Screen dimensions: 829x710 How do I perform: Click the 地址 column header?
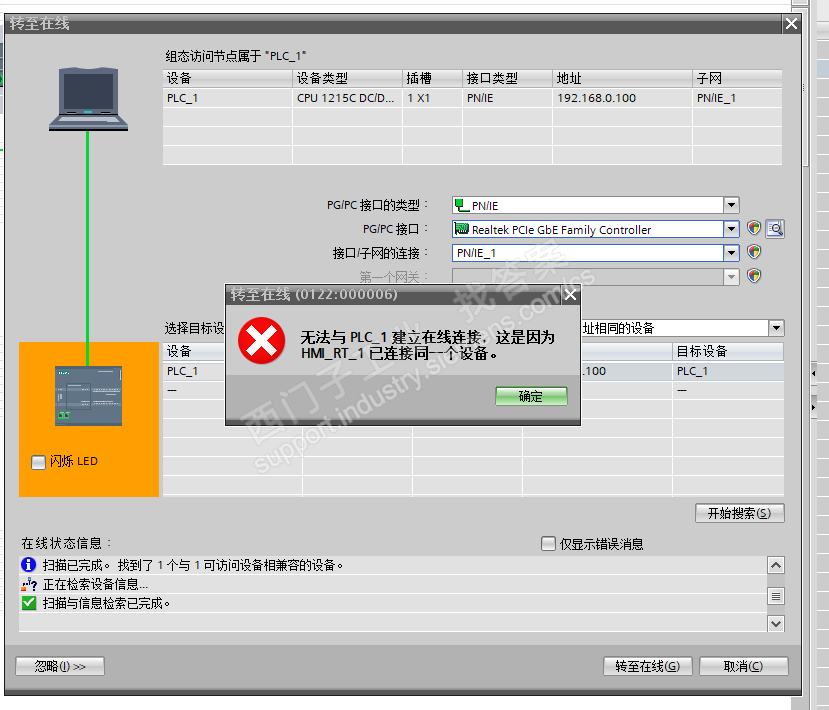(622, 79)
